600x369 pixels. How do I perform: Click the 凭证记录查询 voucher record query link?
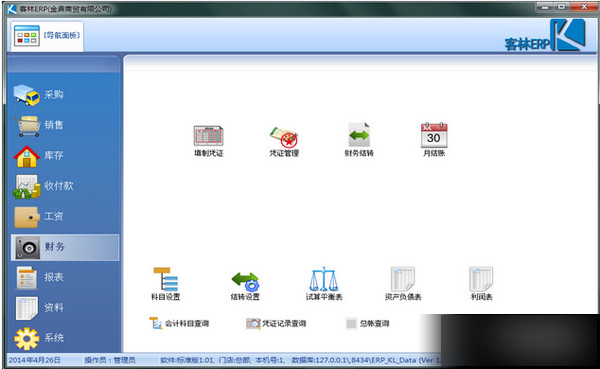tap(276, 323)
